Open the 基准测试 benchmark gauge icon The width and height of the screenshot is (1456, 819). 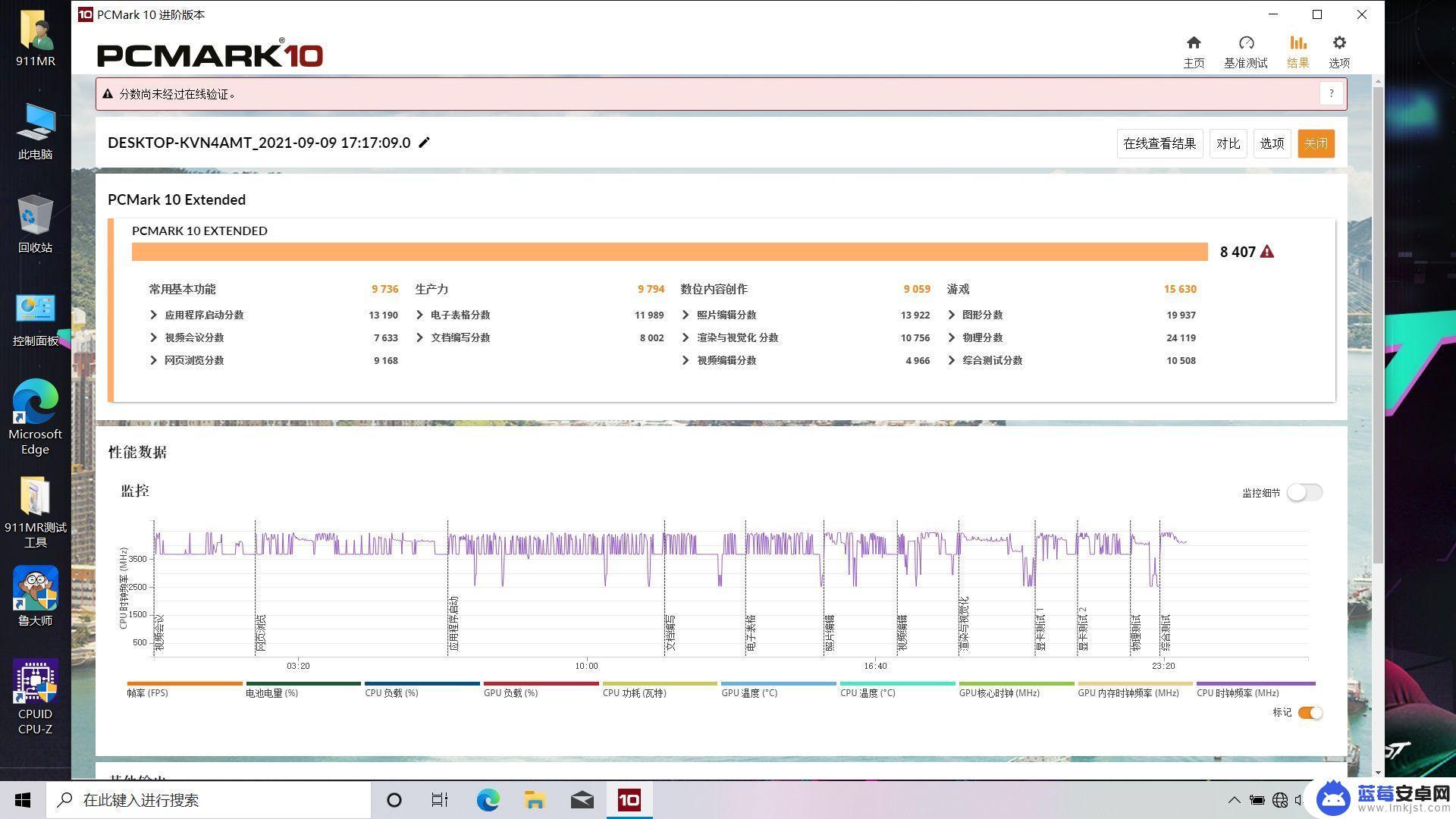tap(1245, 52)
